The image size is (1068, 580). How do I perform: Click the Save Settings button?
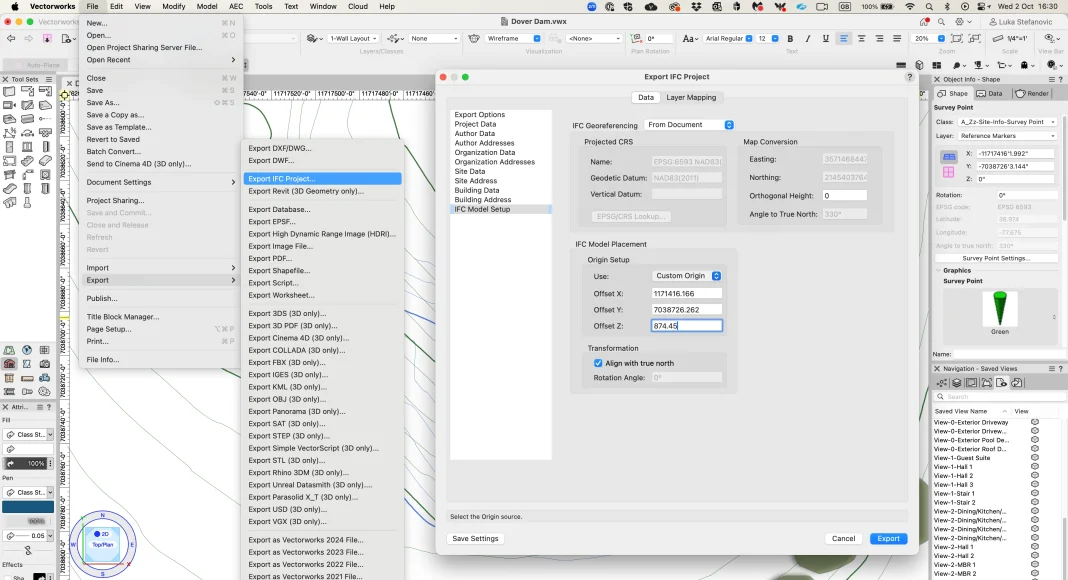point(476,538)
